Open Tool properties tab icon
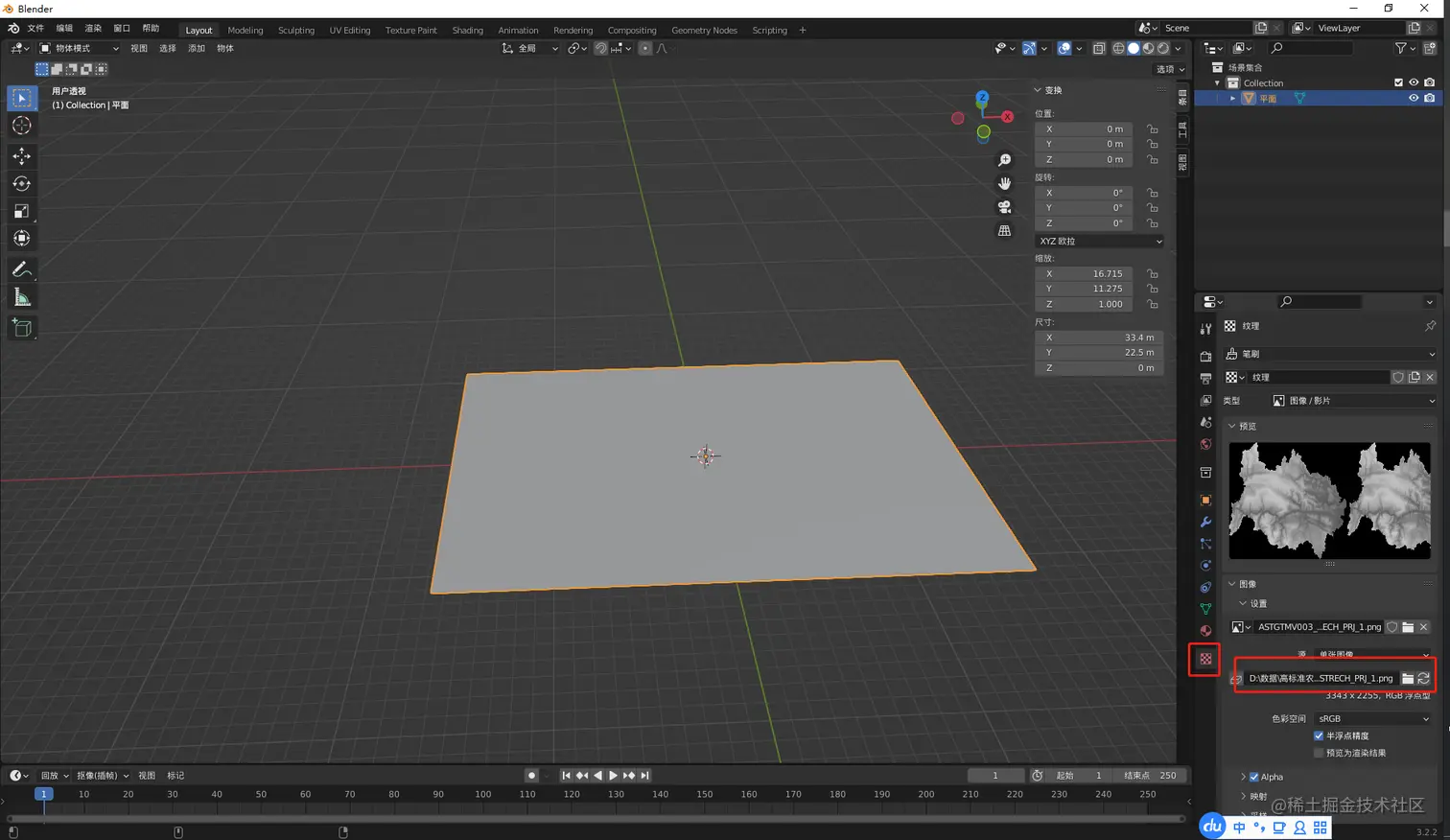 click(x=1205, y=329)
